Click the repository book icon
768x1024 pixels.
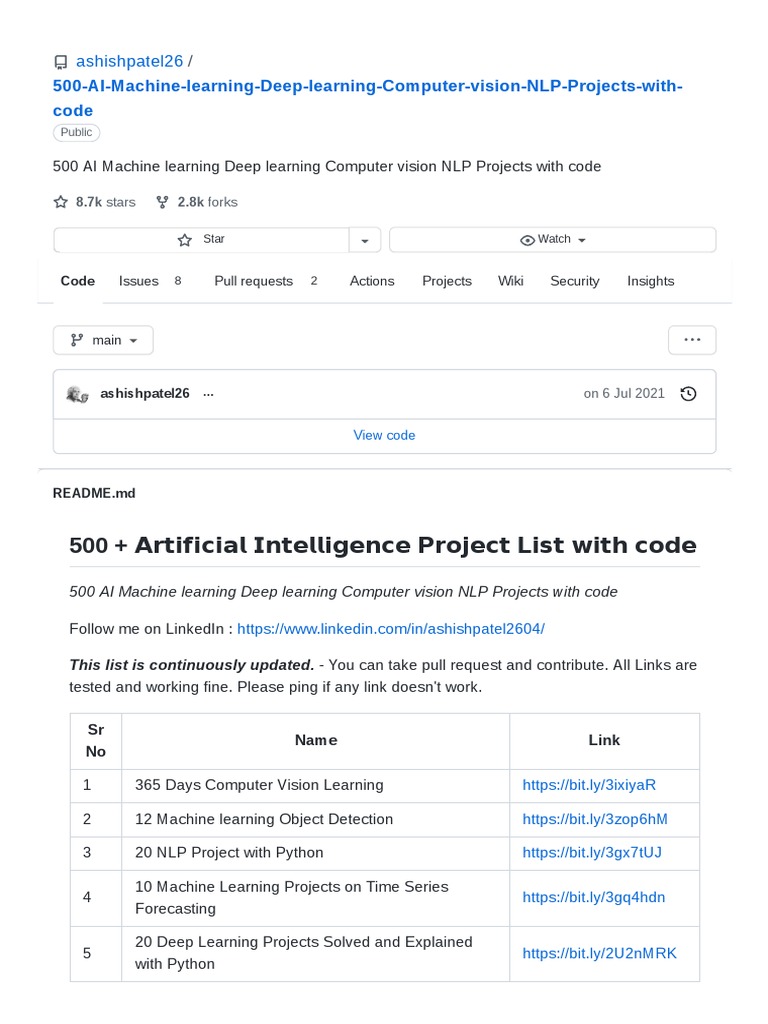(x=61, y=62)
